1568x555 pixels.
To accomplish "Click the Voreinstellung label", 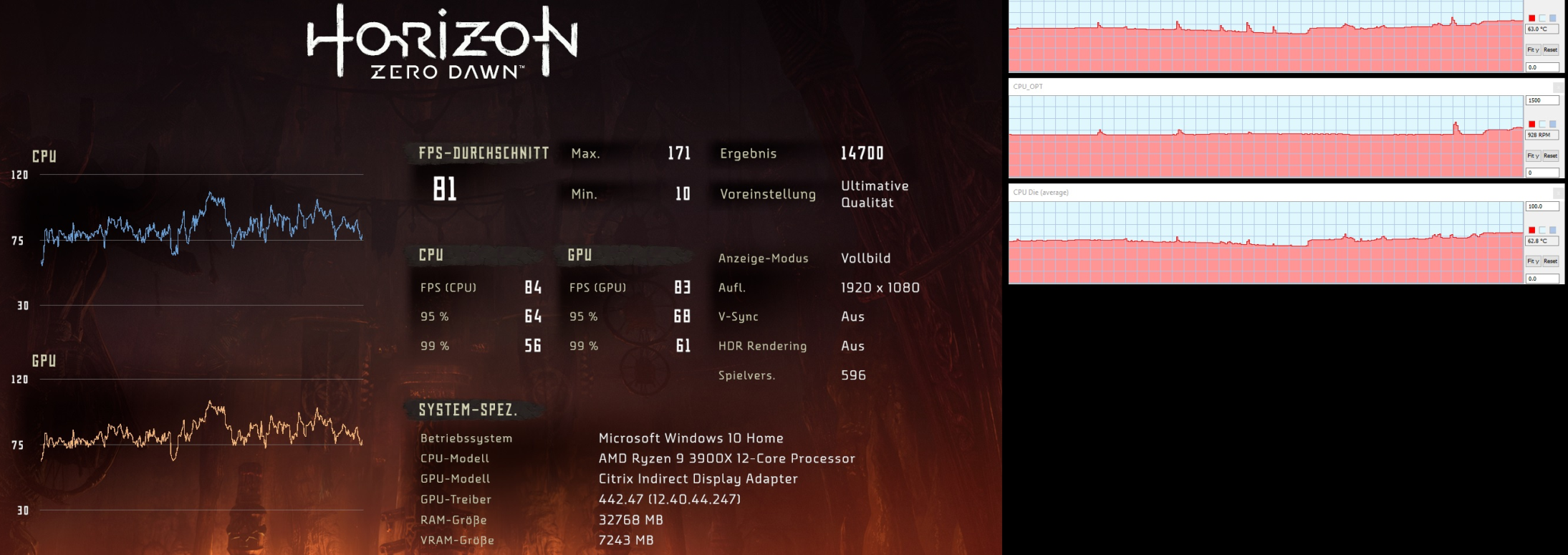I will click(x=768, y=194).
